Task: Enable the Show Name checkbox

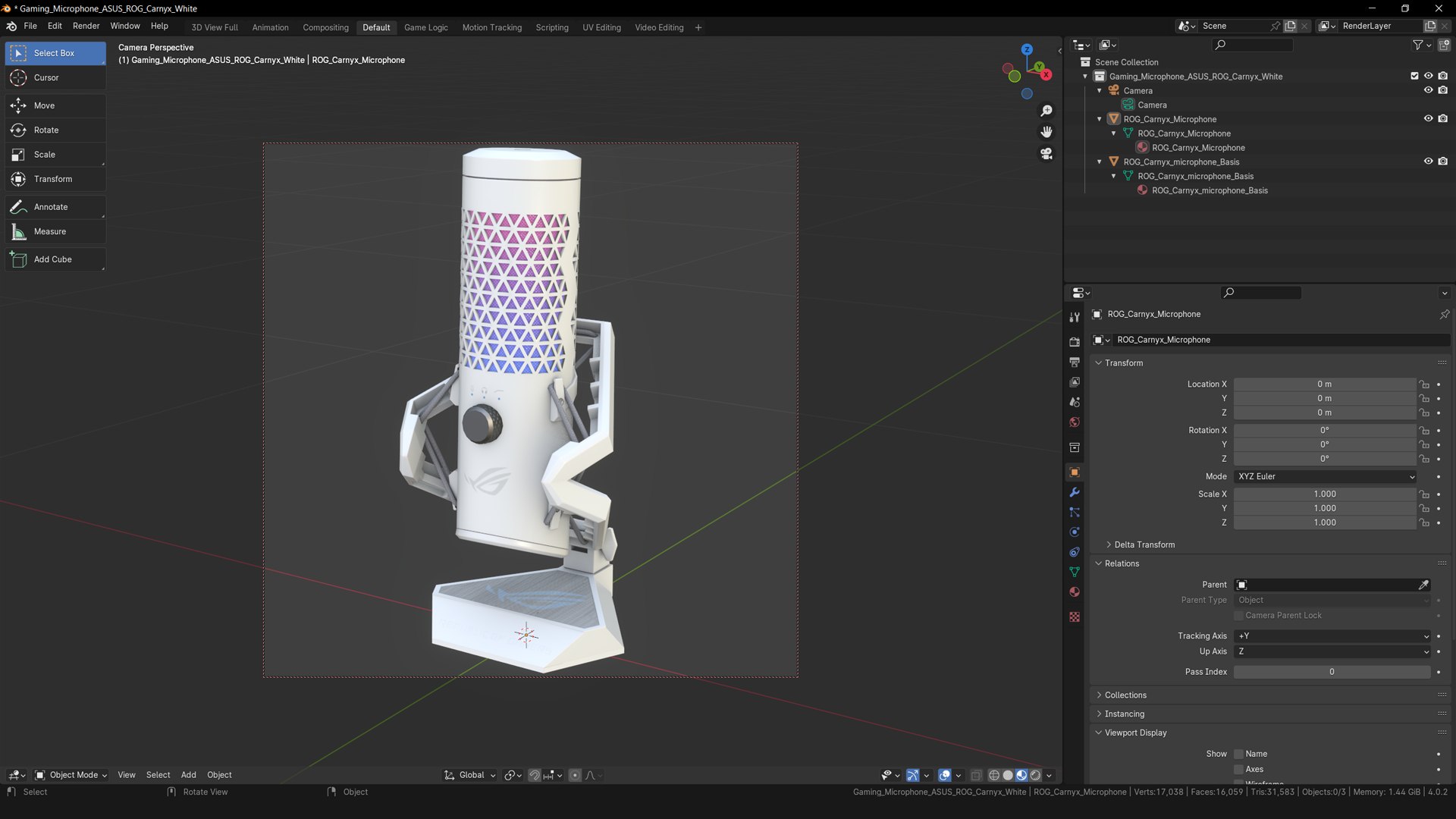Action: tap(1238, 754)
